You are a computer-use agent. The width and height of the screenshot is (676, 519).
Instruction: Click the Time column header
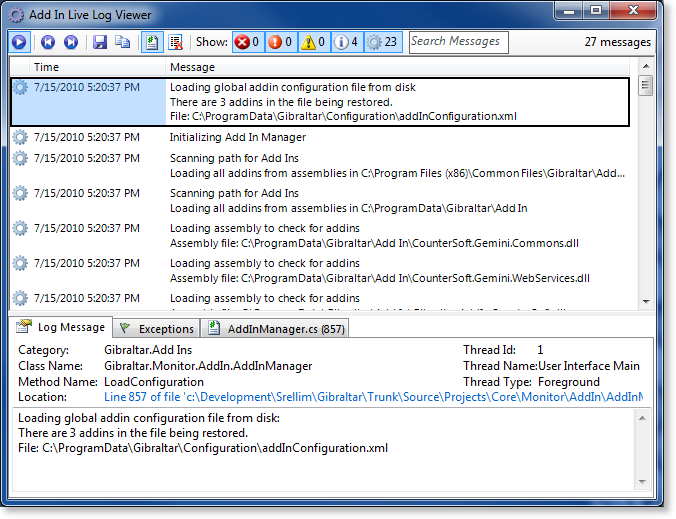(47, 67)
